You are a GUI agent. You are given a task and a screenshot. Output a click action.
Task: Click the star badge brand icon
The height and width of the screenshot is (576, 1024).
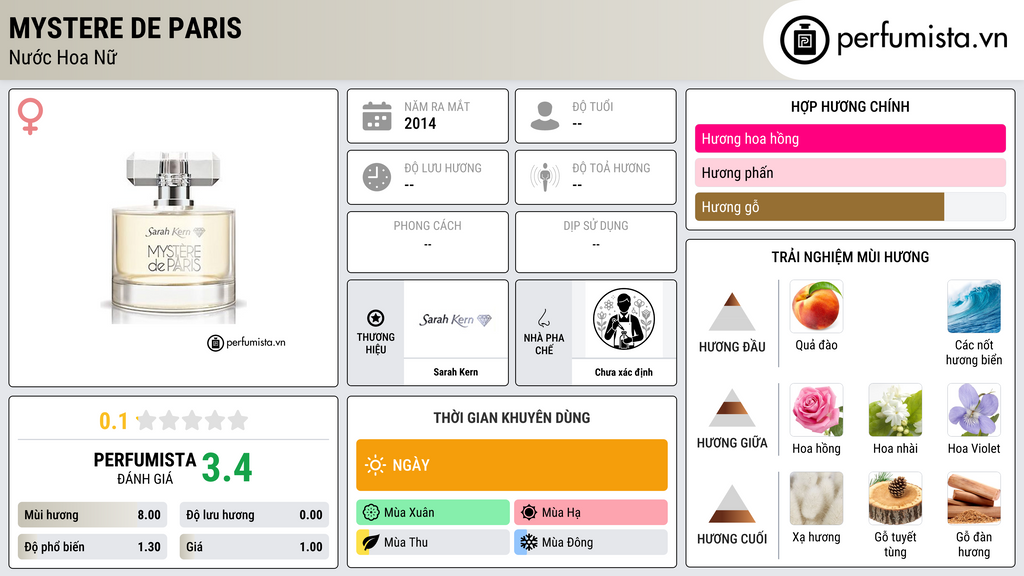(x=376, y=318)
